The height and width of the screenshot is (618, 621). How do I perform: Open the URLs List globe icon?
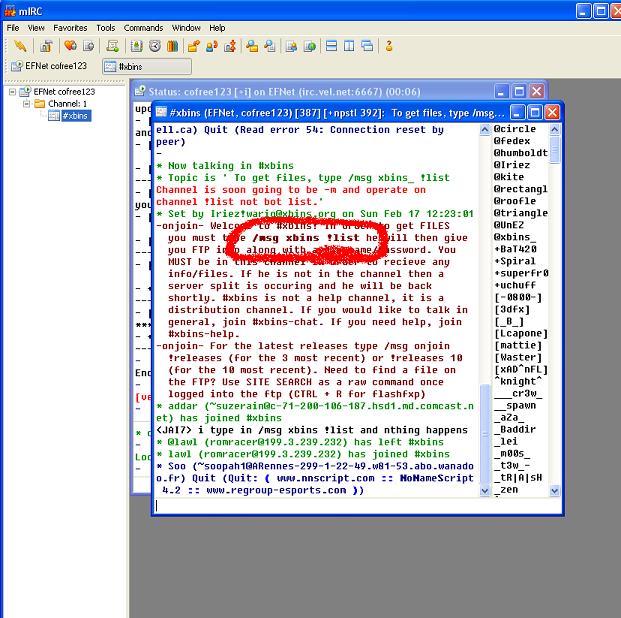point(310,46)
